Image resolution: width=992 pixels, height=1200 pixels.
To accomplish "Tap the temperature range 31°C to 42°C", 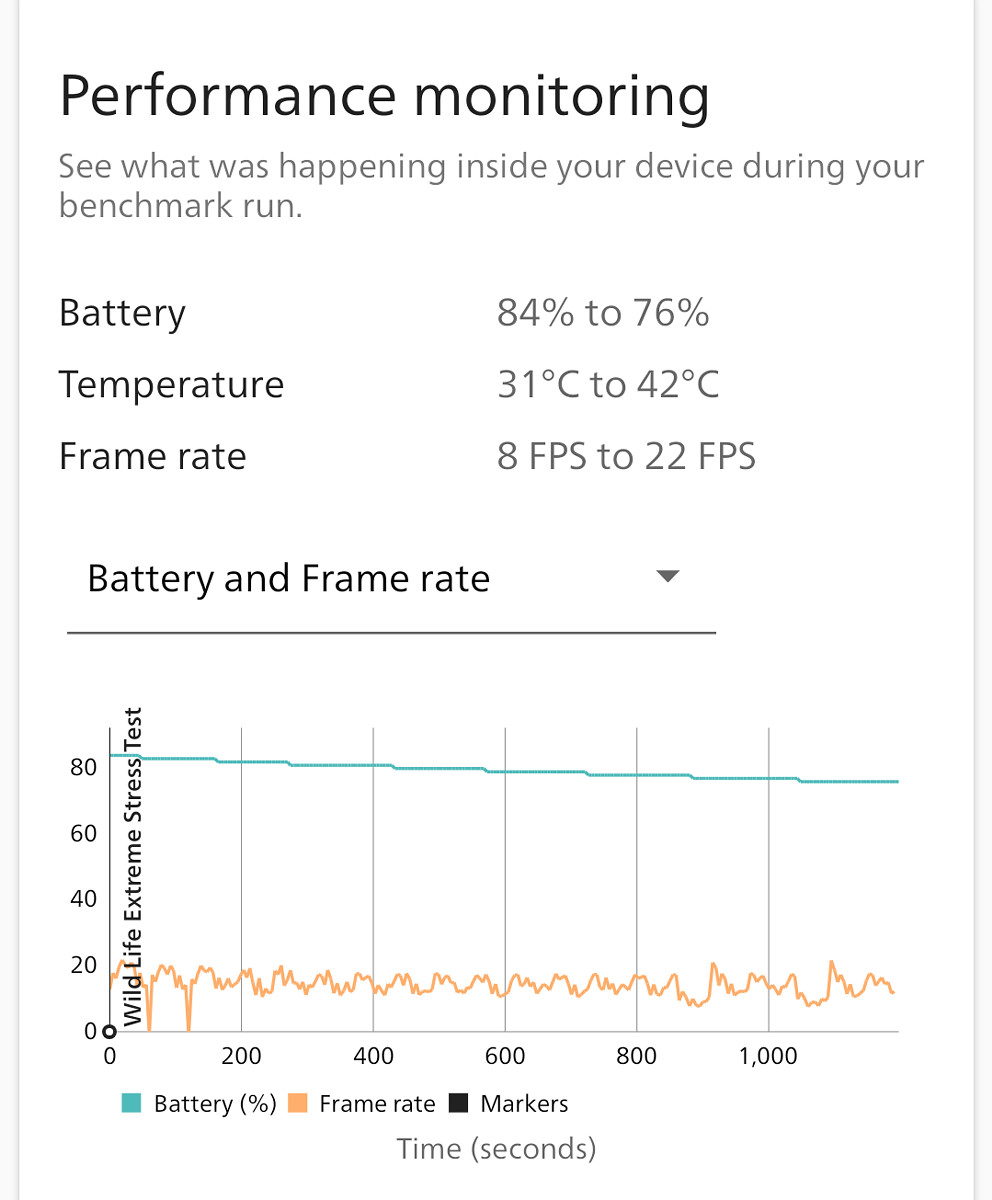I will click(x=608, y=384).
